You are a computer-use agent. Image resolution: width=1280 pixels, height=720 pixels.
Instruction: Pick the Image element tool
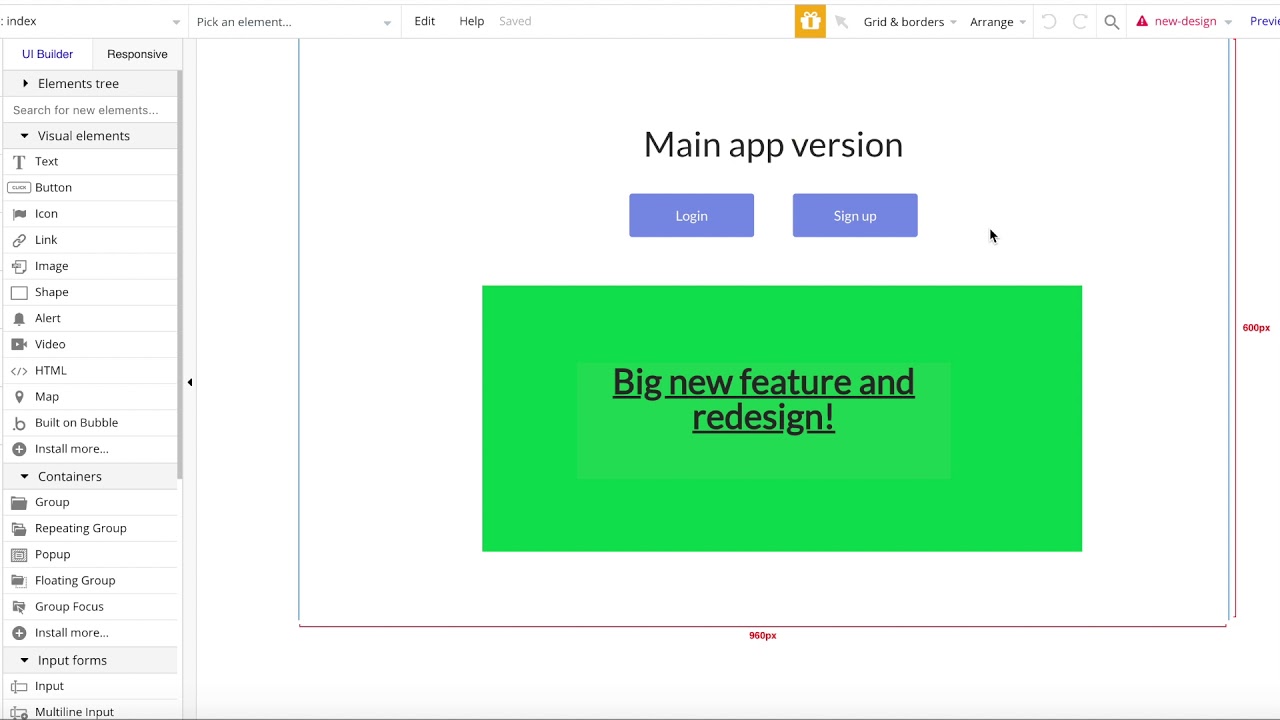click(90, 266)
